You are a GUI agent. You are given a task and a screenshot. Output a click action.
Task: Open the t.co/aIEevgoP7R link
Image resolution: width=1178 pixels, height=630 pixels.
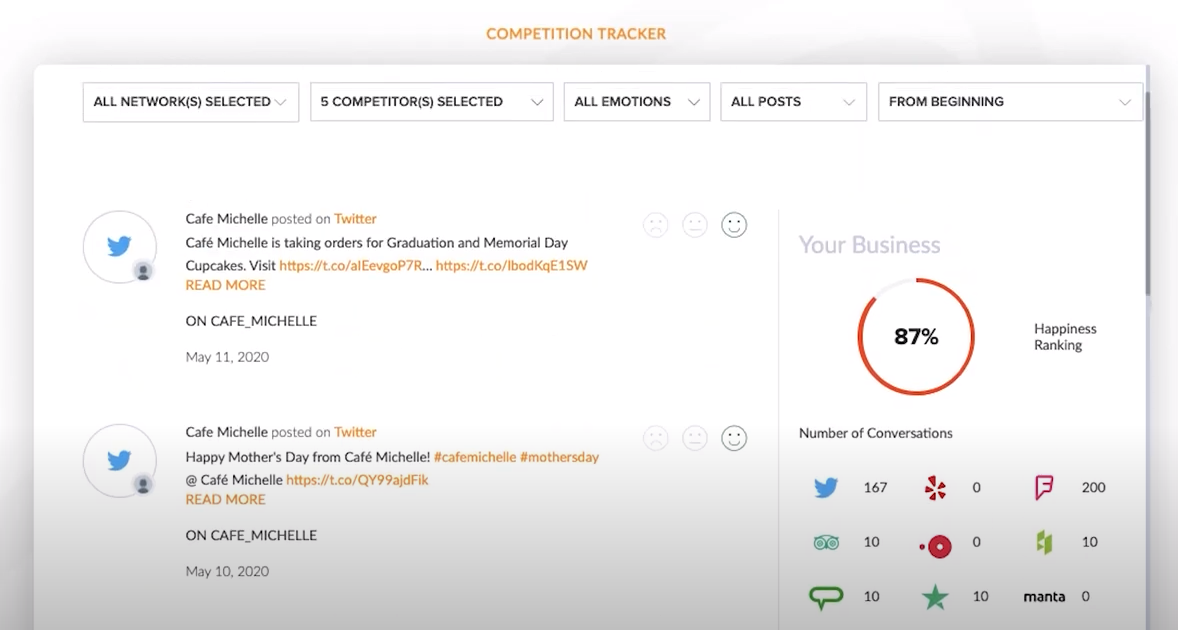tap(351, 265)
